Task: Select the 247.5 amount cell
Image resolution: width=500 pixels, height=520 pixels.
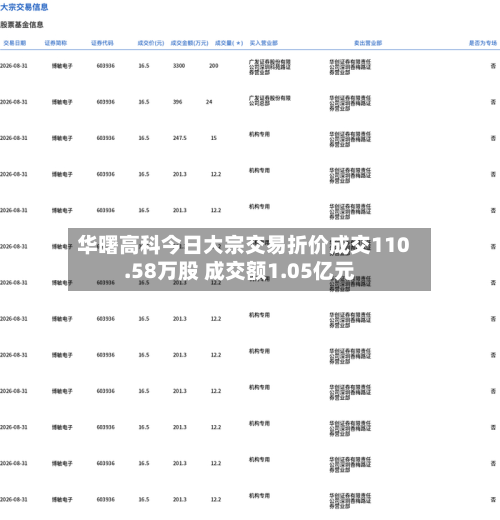Action: point(180,138)
